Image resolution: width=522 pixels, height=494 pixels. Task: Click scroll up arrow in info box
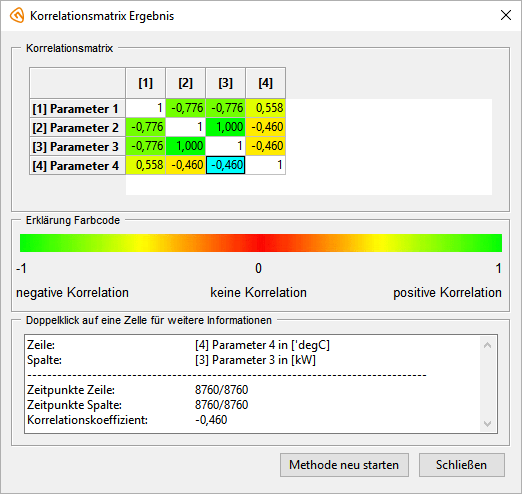click(487, 345)
